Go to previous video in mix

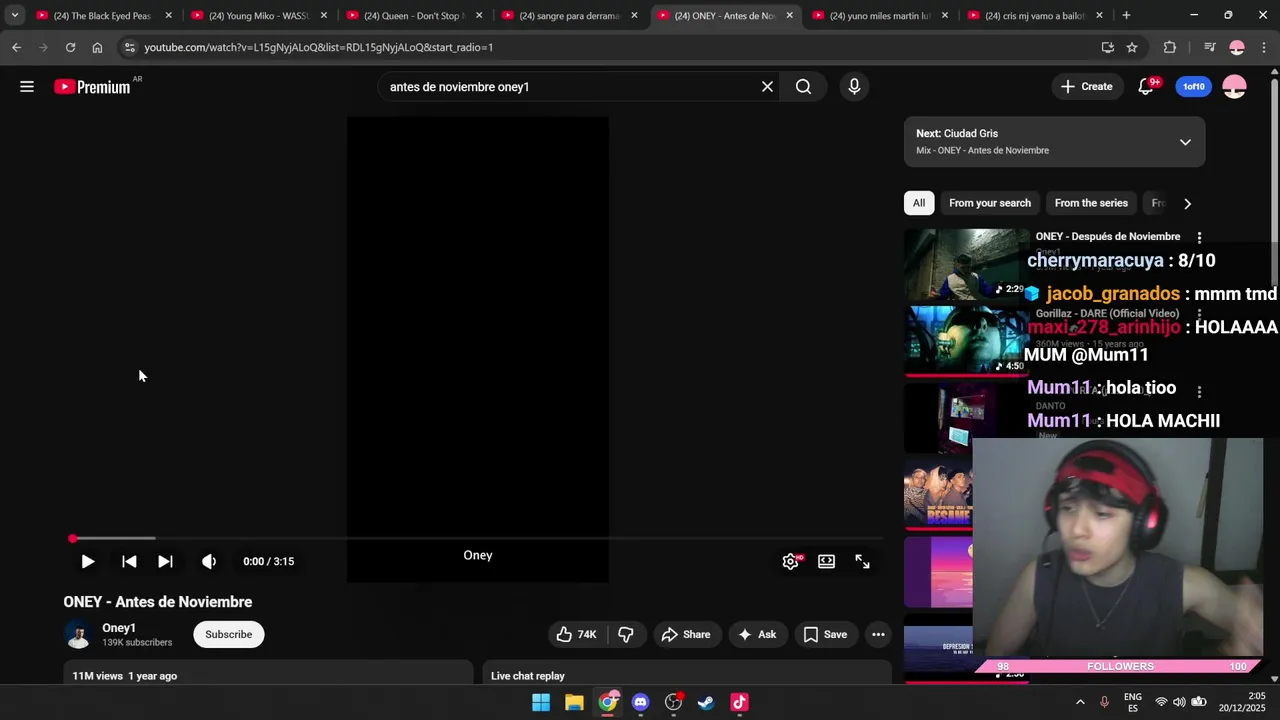click(129, 561)
